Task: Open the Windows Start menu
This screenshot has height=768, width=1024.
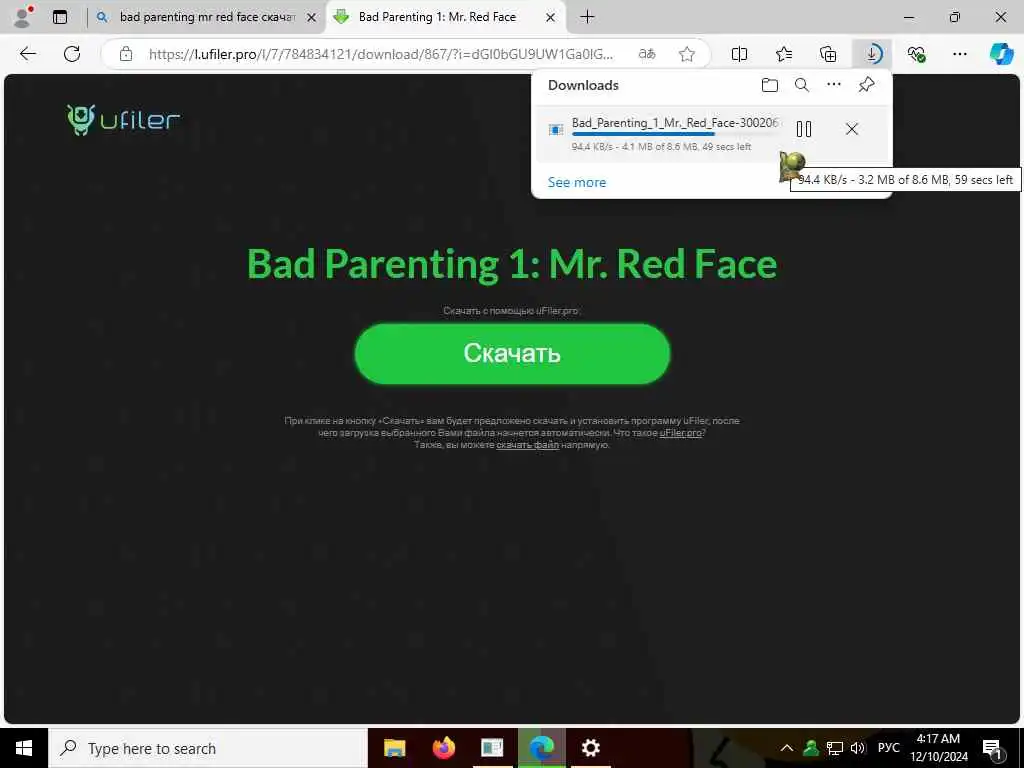Action: (24, 748)
